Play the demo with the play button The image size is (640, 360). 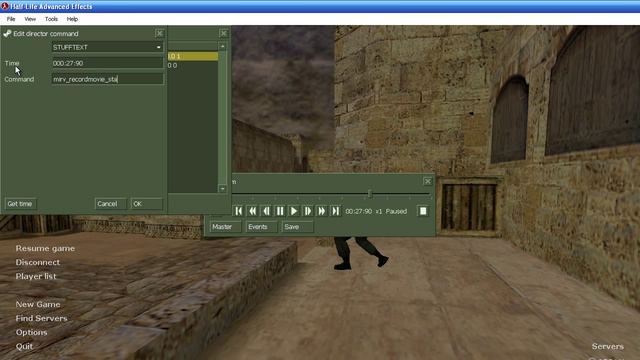pos(294,211)
